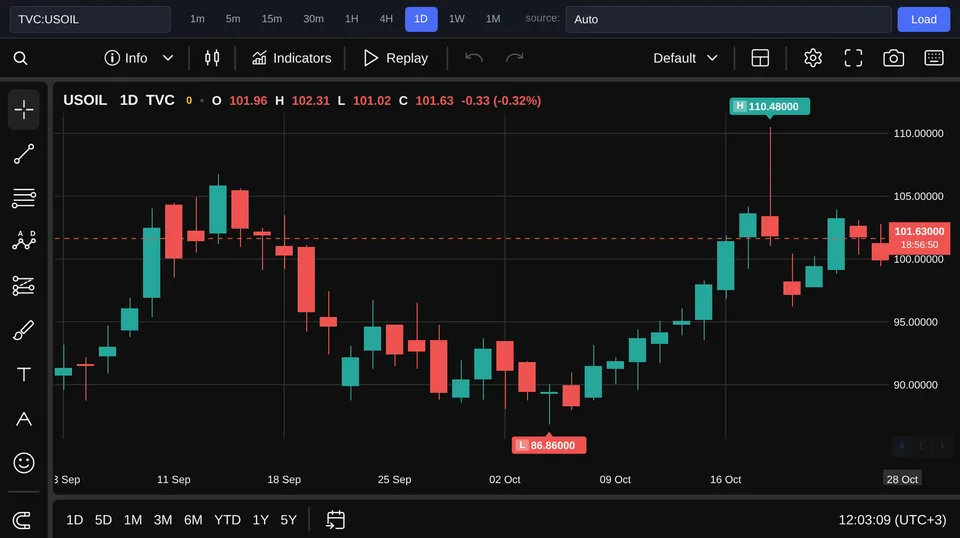The width and height of the screenshot is (960, 538).
Task: Open the symbol search magnifier
Action: click(x=20, y=58)
